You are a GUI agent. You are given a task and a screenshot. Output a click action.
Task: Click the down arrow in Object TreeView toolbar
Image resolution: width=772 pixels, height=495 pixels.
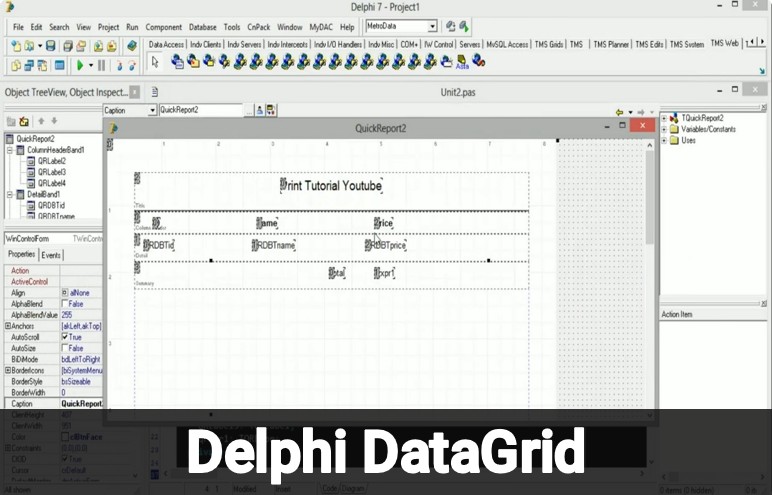pyautogui.click(x=54, y=121)
